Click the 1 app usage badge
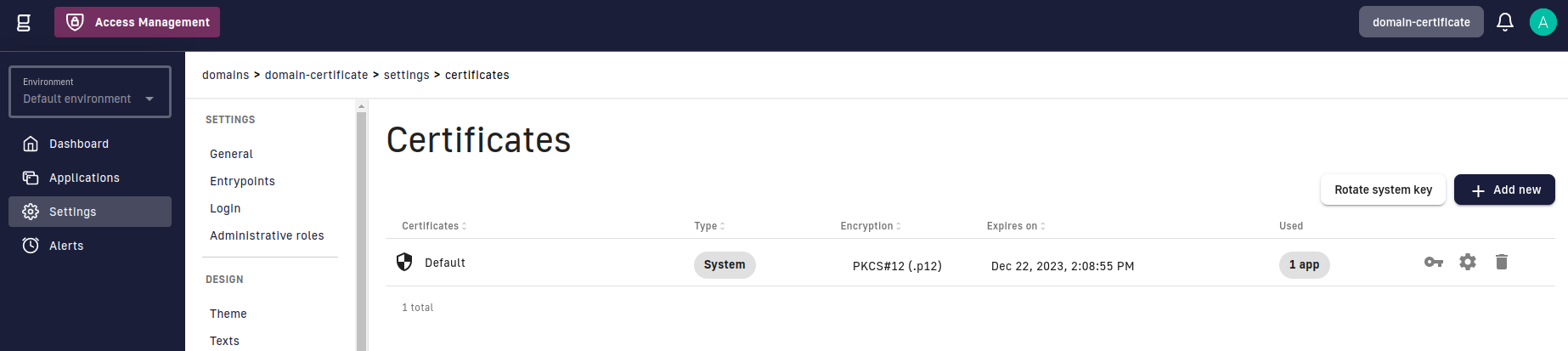Image resolution: width=1568 pixels, height=351 pixels. 1304,264
